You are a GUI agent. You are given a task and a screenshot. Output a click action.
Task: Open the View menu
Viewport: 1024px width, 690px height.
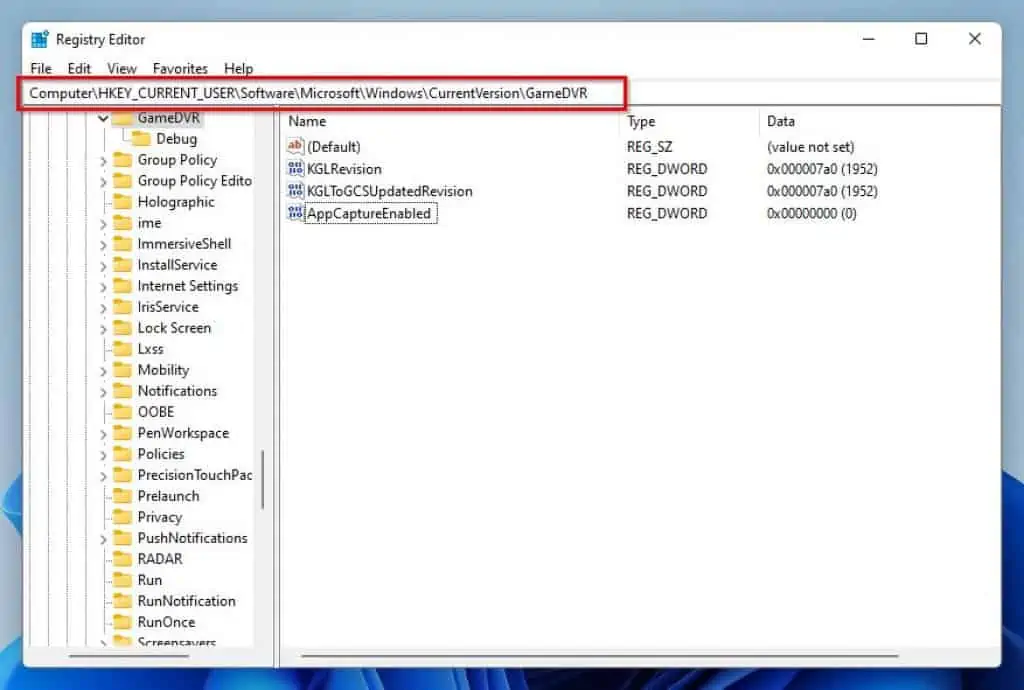coord(122,69)
